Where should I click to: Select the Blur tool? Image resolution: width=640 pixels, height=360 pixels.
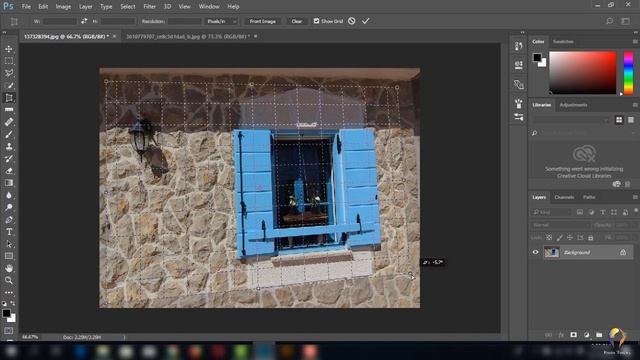9,195
